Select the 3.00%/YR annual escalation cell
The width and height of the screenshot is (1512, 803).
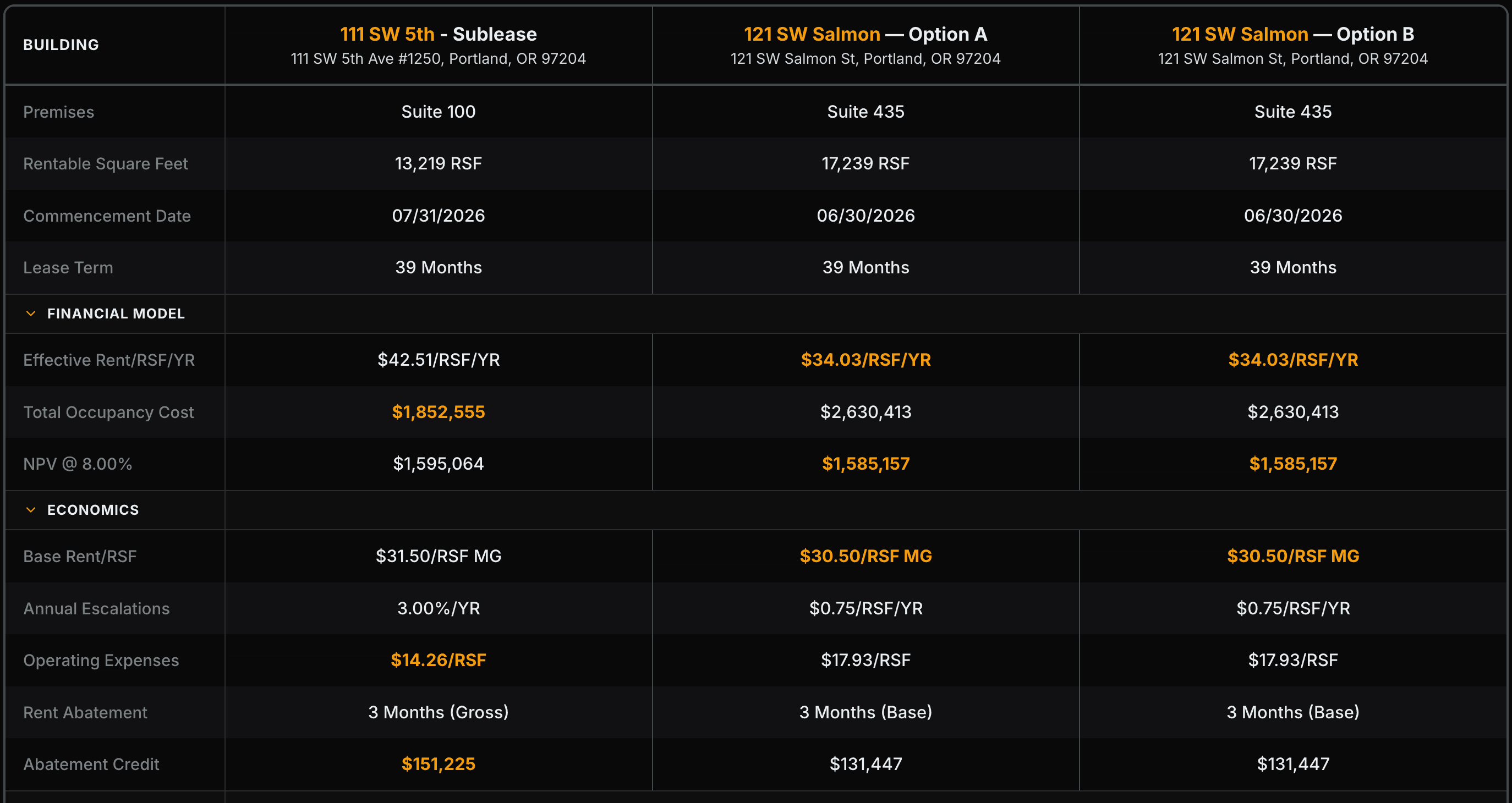[x=438, y=608]
